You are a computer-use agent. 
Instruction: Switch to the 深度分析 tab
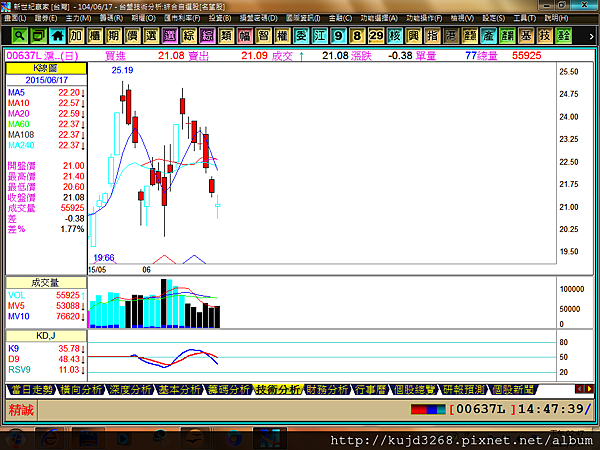(x=130, y=390)
